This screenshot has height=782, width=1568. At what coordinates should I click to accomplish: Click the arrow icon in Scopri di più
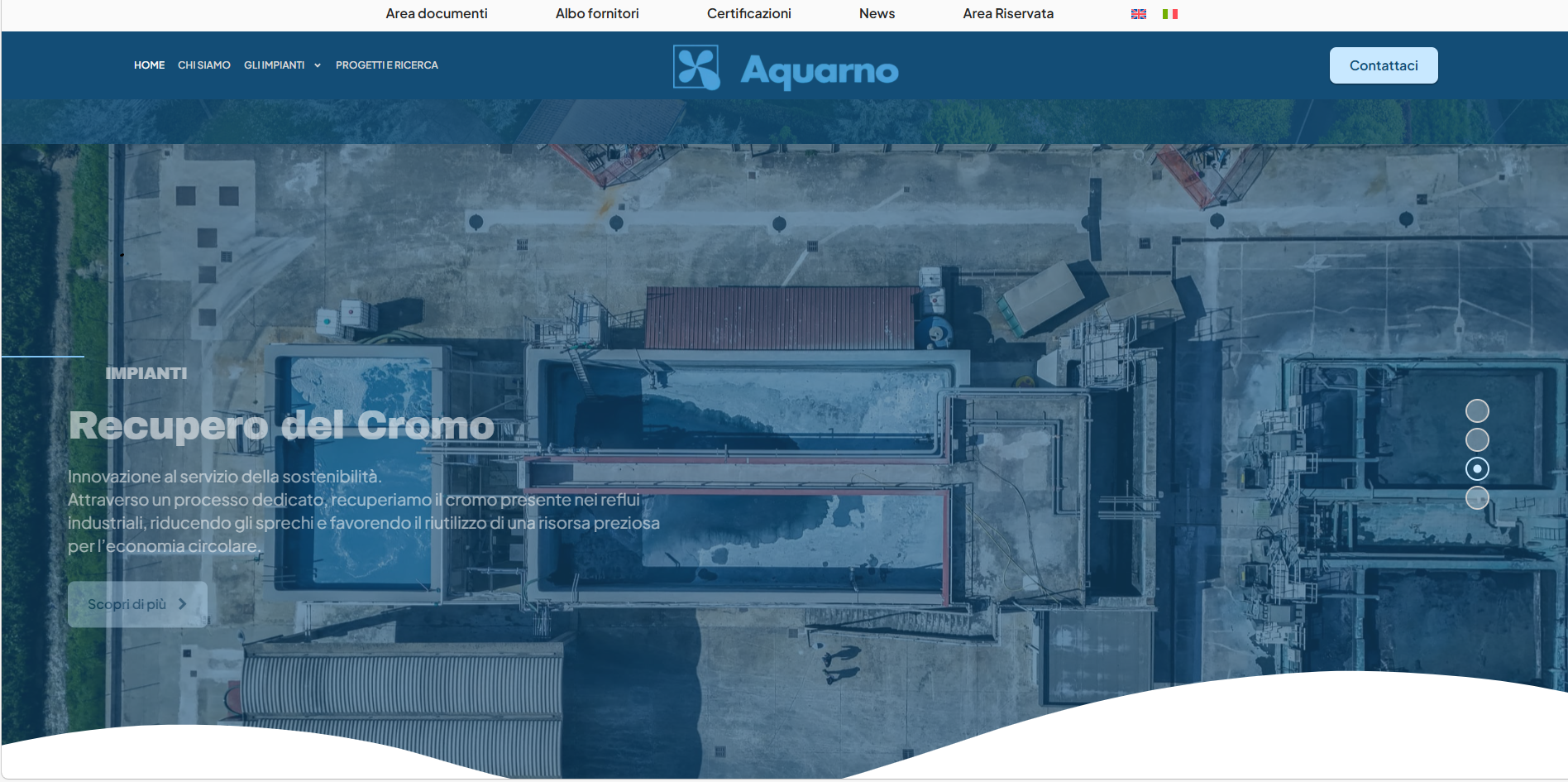183,604
